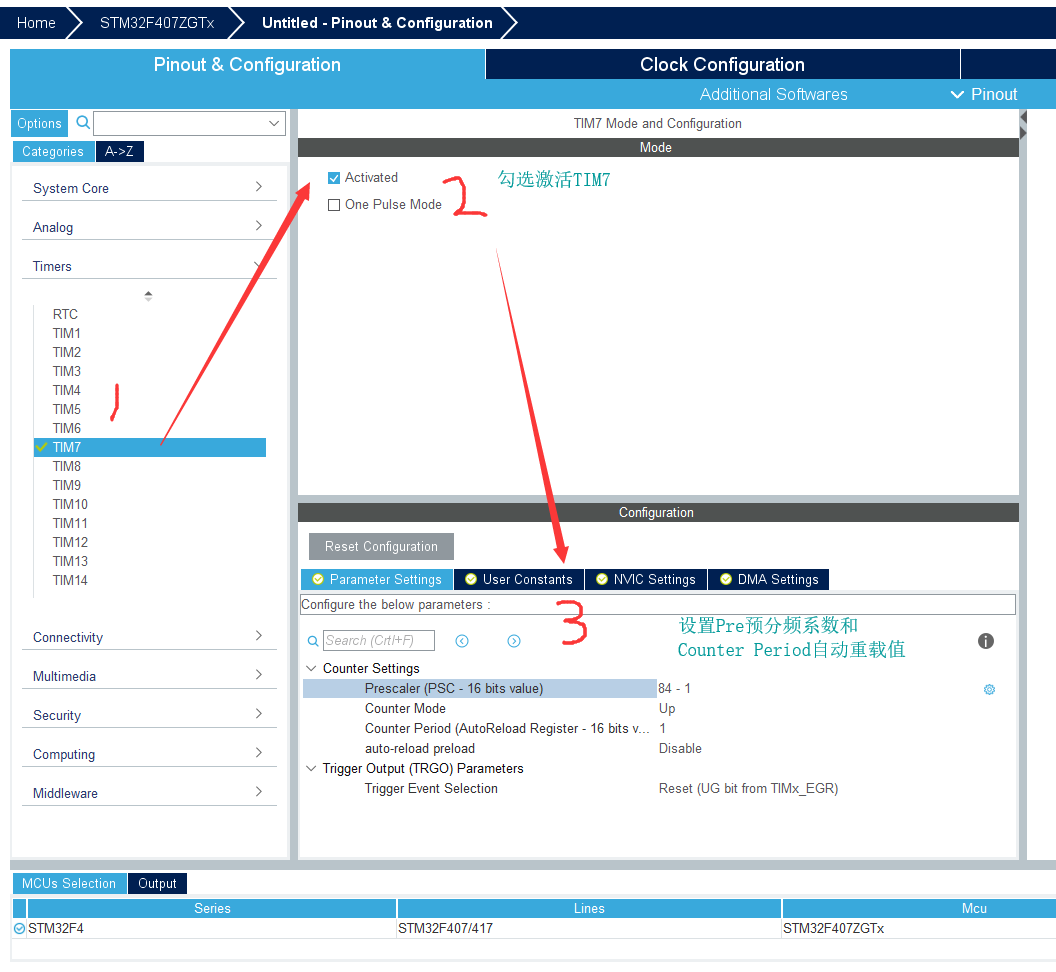Click Untitled - Pinout & Configuration breadcrumb
This screenshot has width=1056, height=972.
(377, 23)
